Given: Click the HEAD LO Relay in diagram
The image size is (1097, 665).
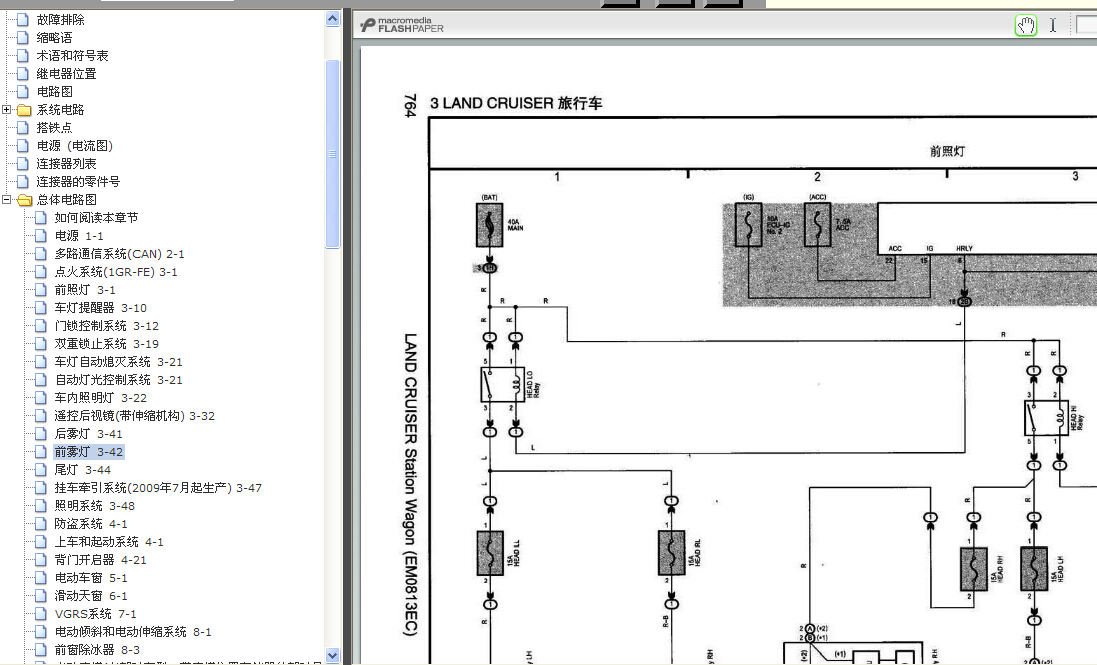Looking at the screenshot, I should [503, 385].
